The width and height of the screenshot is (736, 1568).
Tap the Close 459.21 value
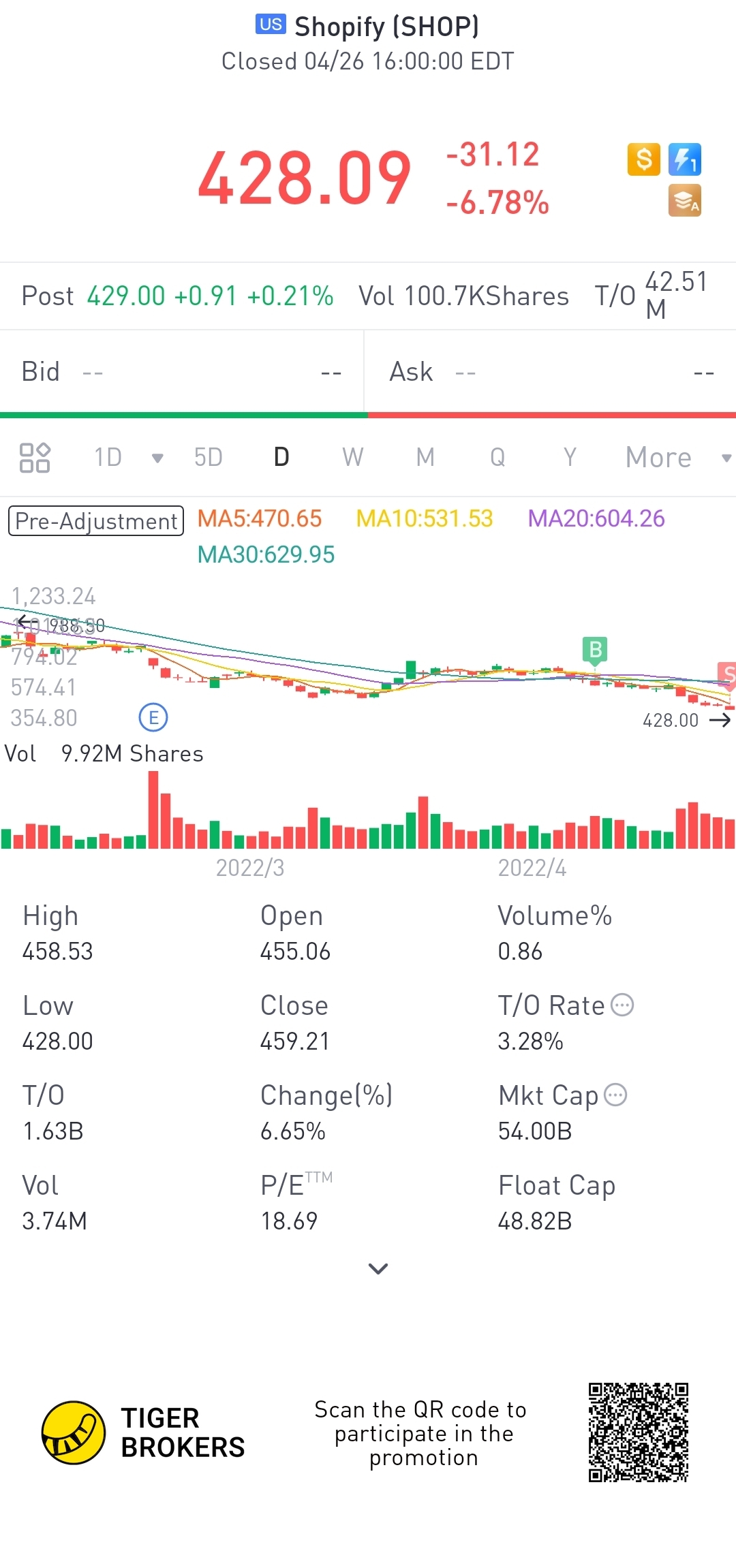coord(294,1041)
